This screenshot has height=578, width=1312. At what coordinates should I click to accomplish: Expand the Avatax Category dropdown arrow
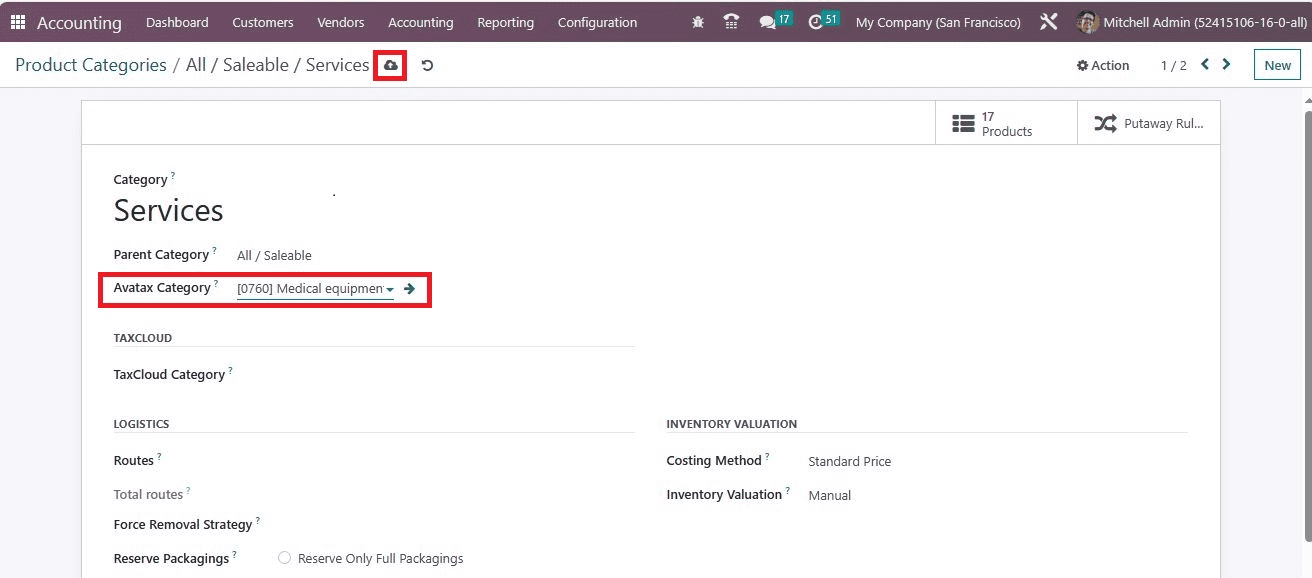[390, 290]
